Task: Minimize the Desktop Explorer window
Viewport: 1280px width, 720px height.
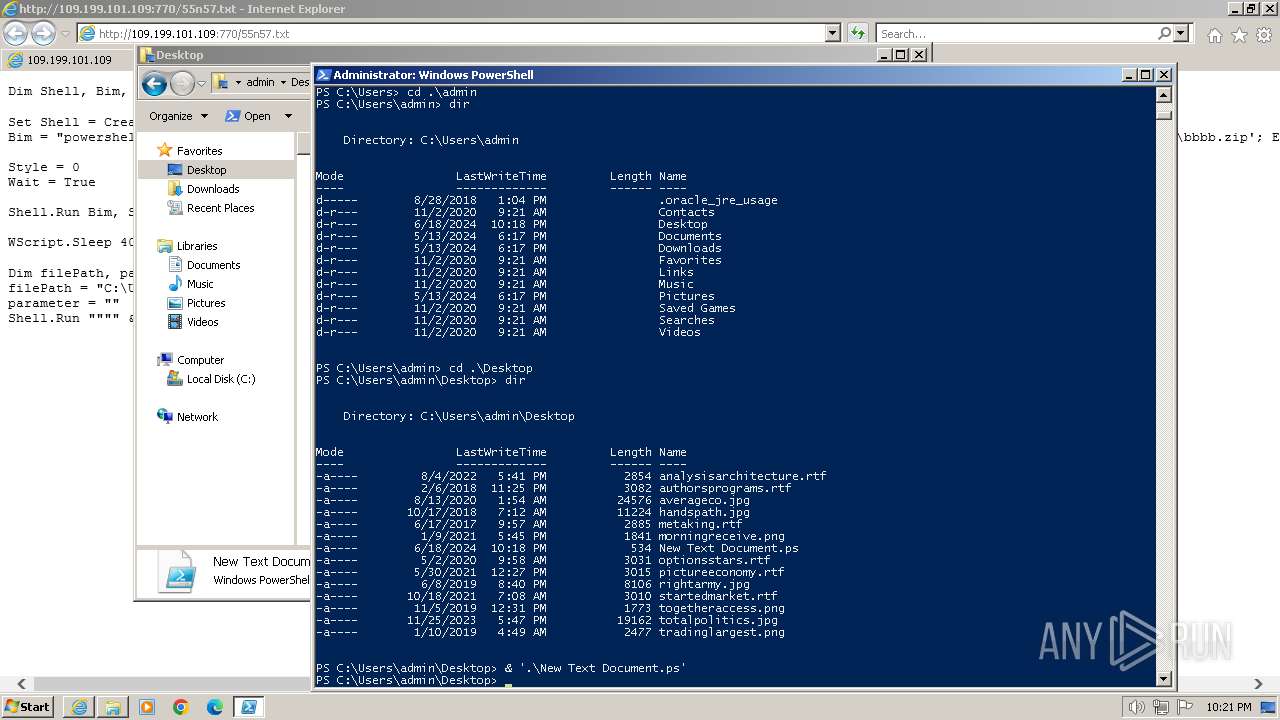Action: tap(883, 55)
